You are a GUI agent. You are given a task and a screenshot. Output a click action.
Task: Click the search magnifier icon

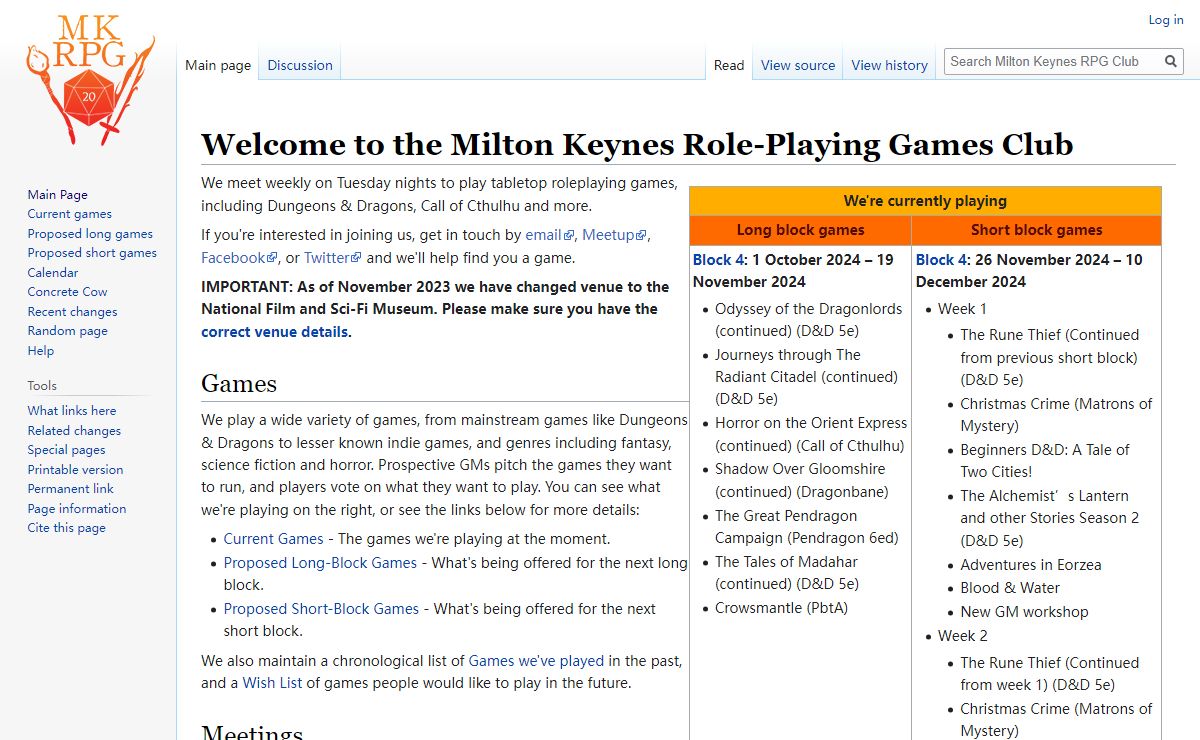pos(1171,61)
